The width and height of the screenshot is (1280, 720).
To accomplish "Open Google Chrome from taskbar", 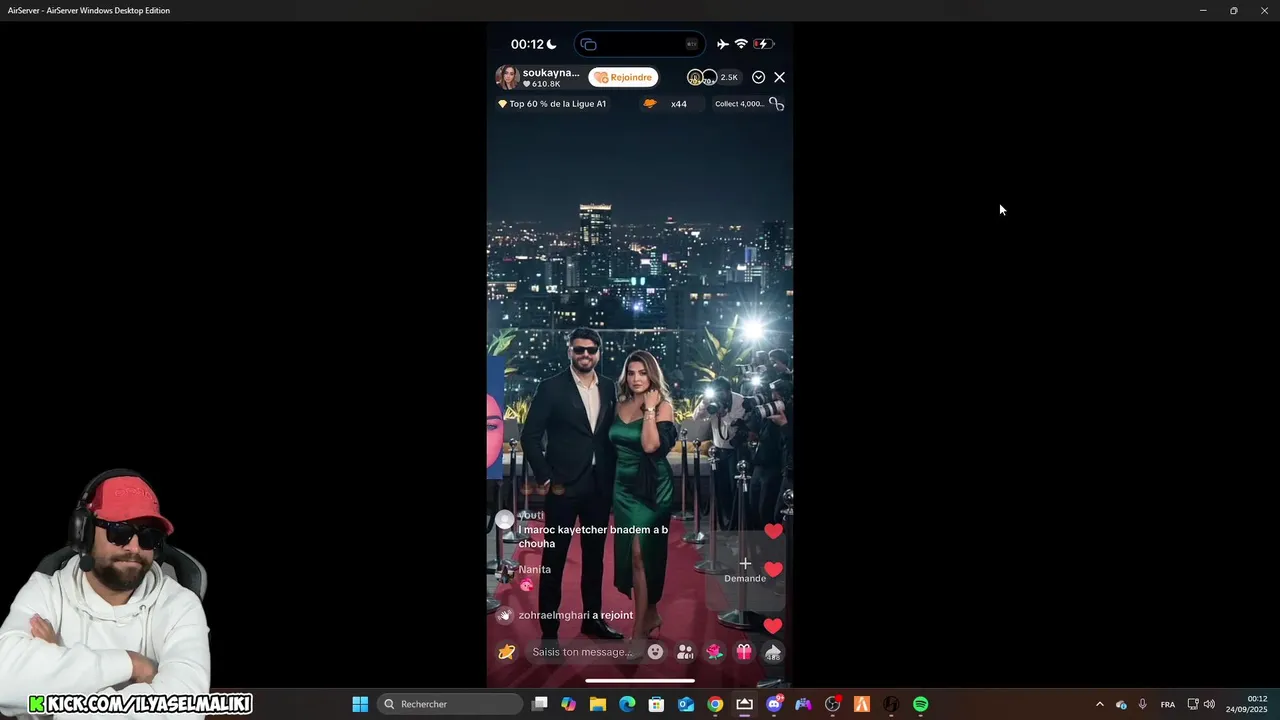I will tap(715, 704).
